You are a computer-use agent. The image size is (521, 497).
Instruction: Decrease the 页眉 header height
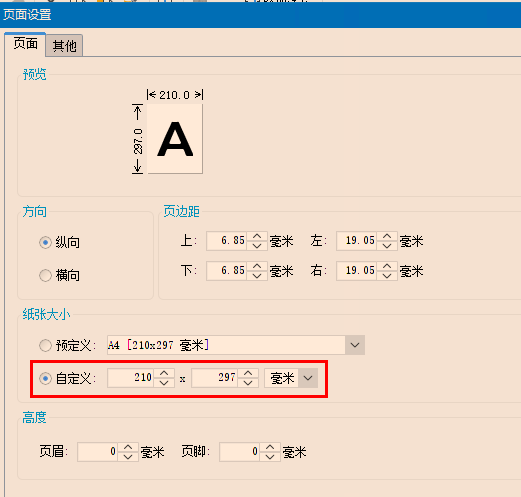point(128,457)
